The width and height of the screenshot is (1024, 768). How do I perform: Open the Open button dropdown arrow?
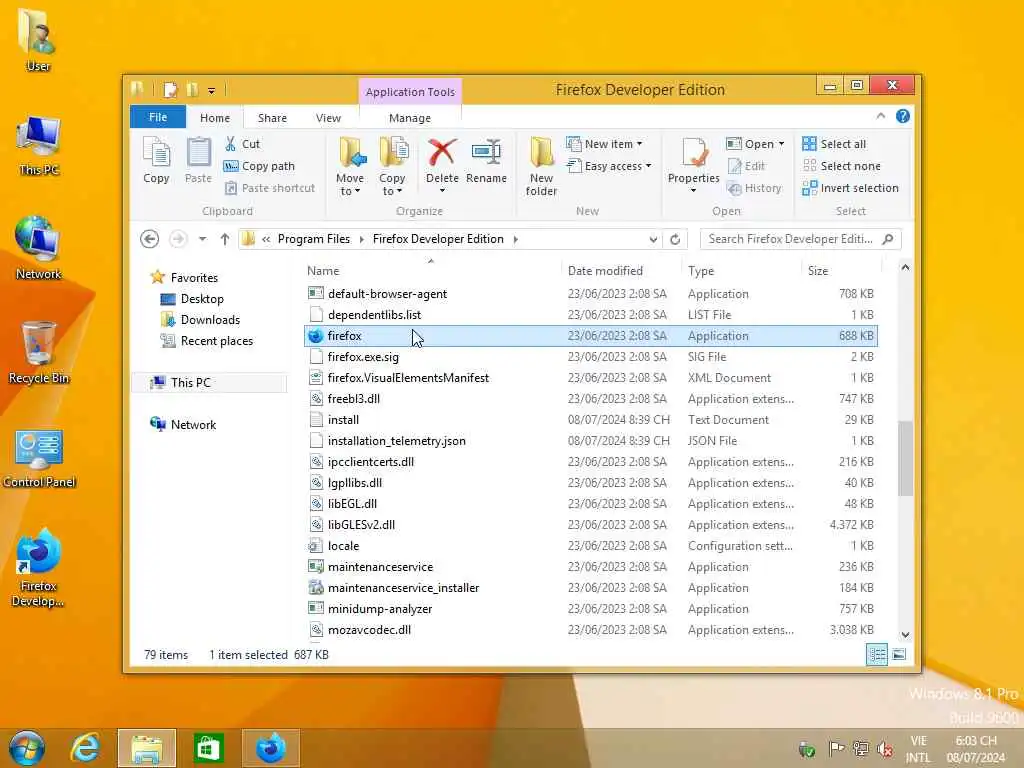pyautogui.click(x=781, y=144)
